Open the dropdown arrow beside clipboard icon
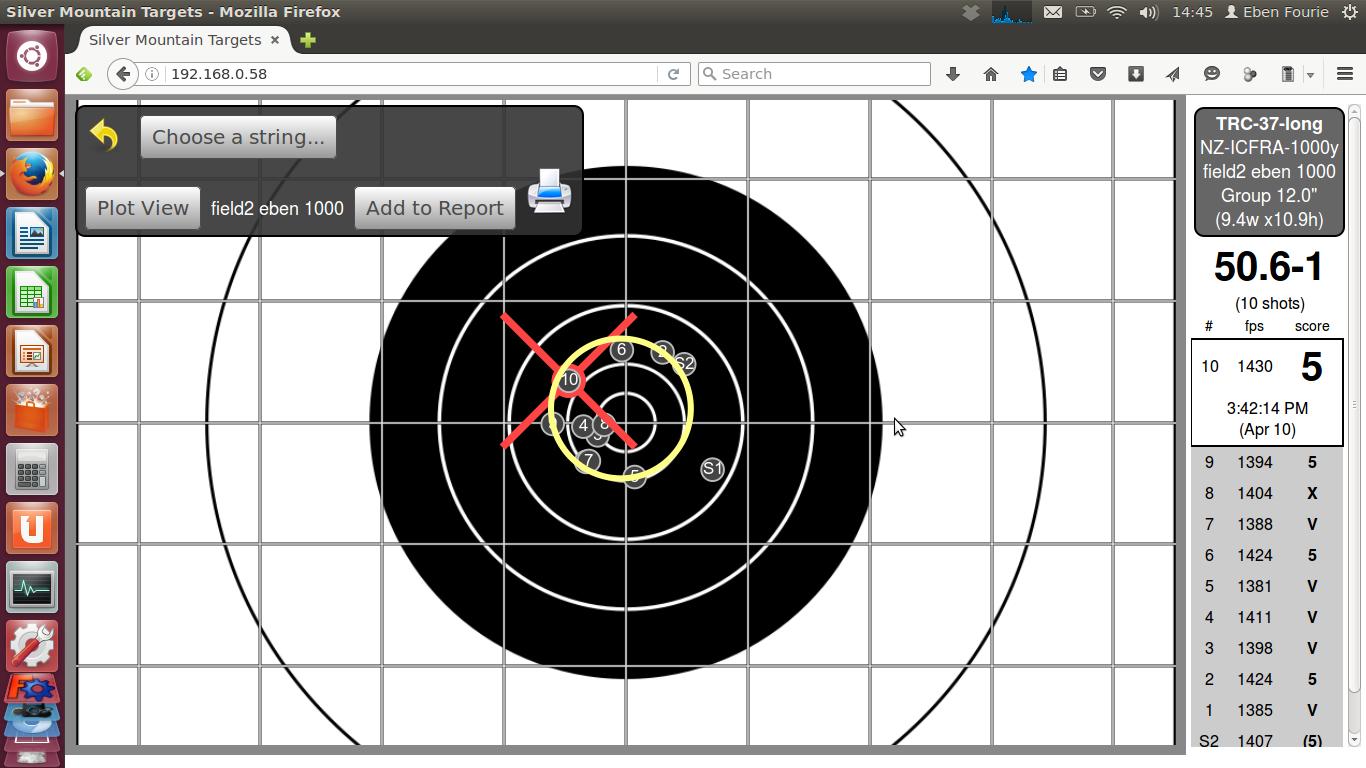Viewport: 1366px width, 768px height. (1310, 75)
